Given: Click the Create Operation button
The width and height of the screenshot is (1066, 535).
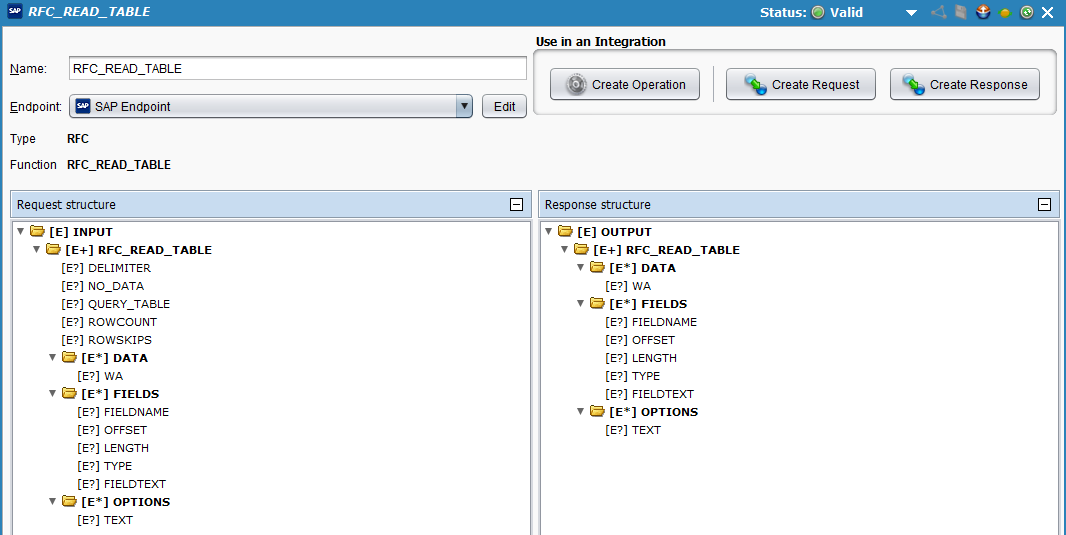Looking at the screenshot, I should 625,85.
